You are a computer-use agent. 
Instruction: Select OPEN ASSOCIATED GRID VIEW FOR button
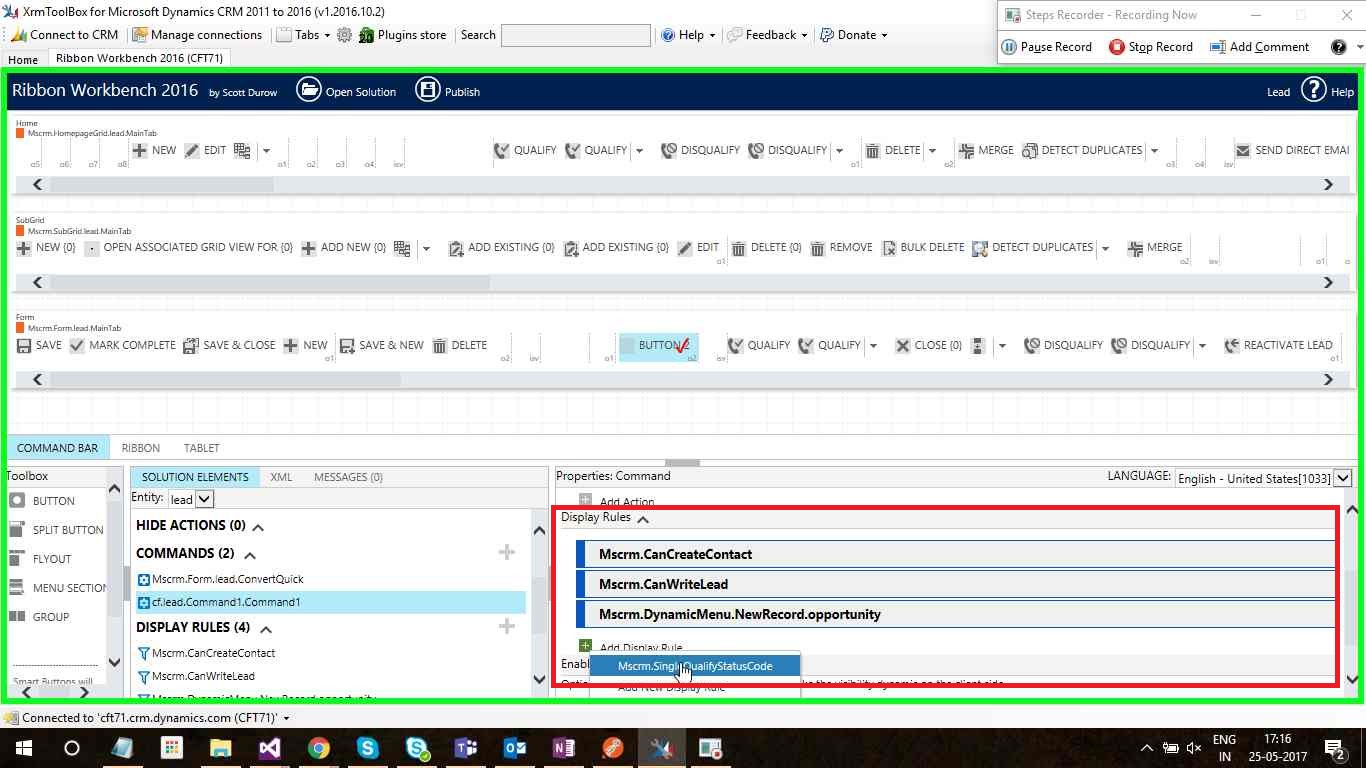(188, 248)
